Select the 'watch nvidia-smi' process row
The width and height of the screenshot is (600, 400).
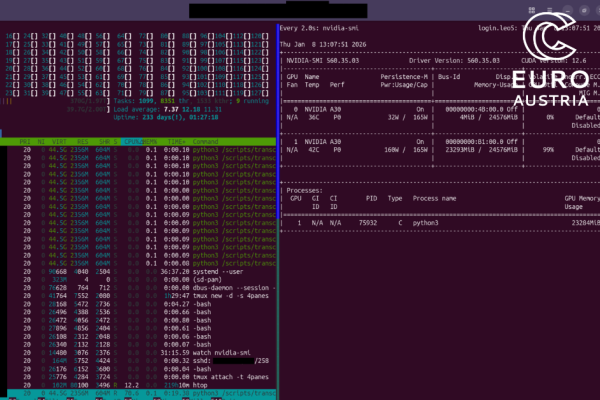(x=142, y=353)
